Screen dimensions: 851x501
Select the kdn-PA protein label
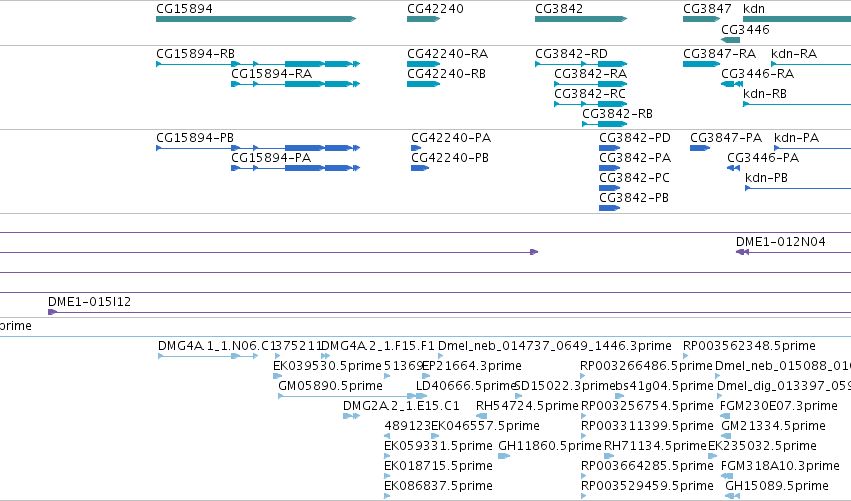click(x=796, y=138)
